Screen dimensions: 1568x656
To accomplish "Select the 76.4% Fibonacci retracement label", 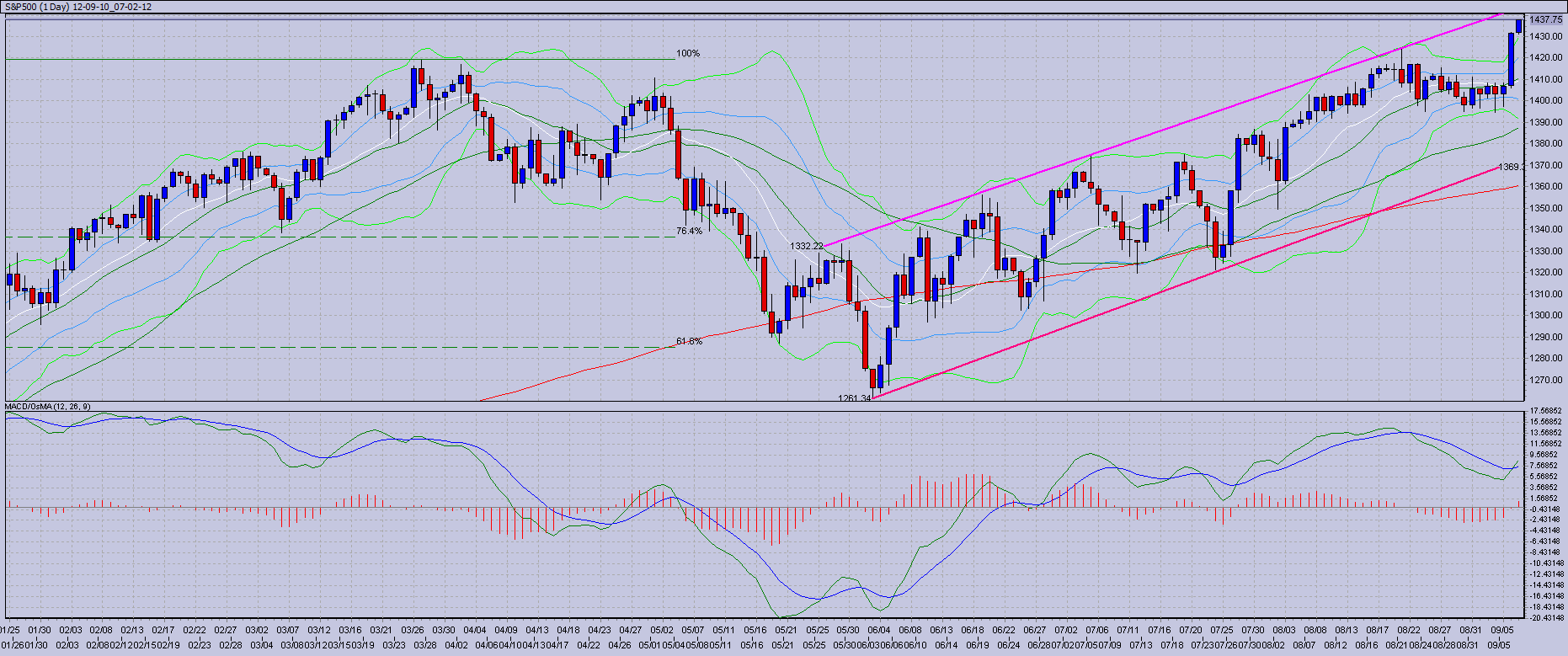I will tap(689, 231).
